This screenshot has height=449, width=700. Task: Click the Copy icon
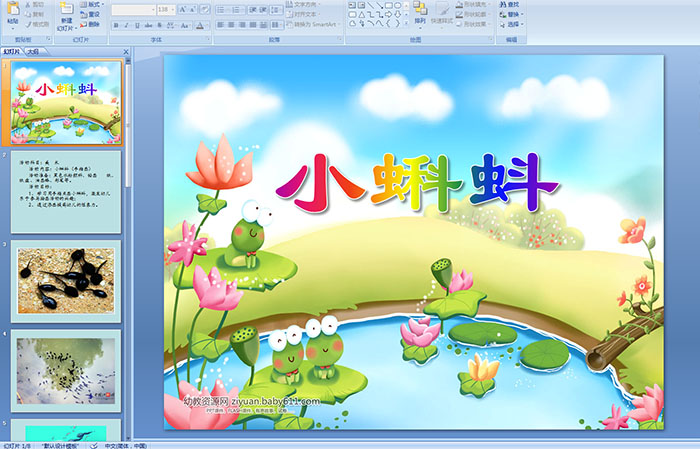(x=28, y=14)
